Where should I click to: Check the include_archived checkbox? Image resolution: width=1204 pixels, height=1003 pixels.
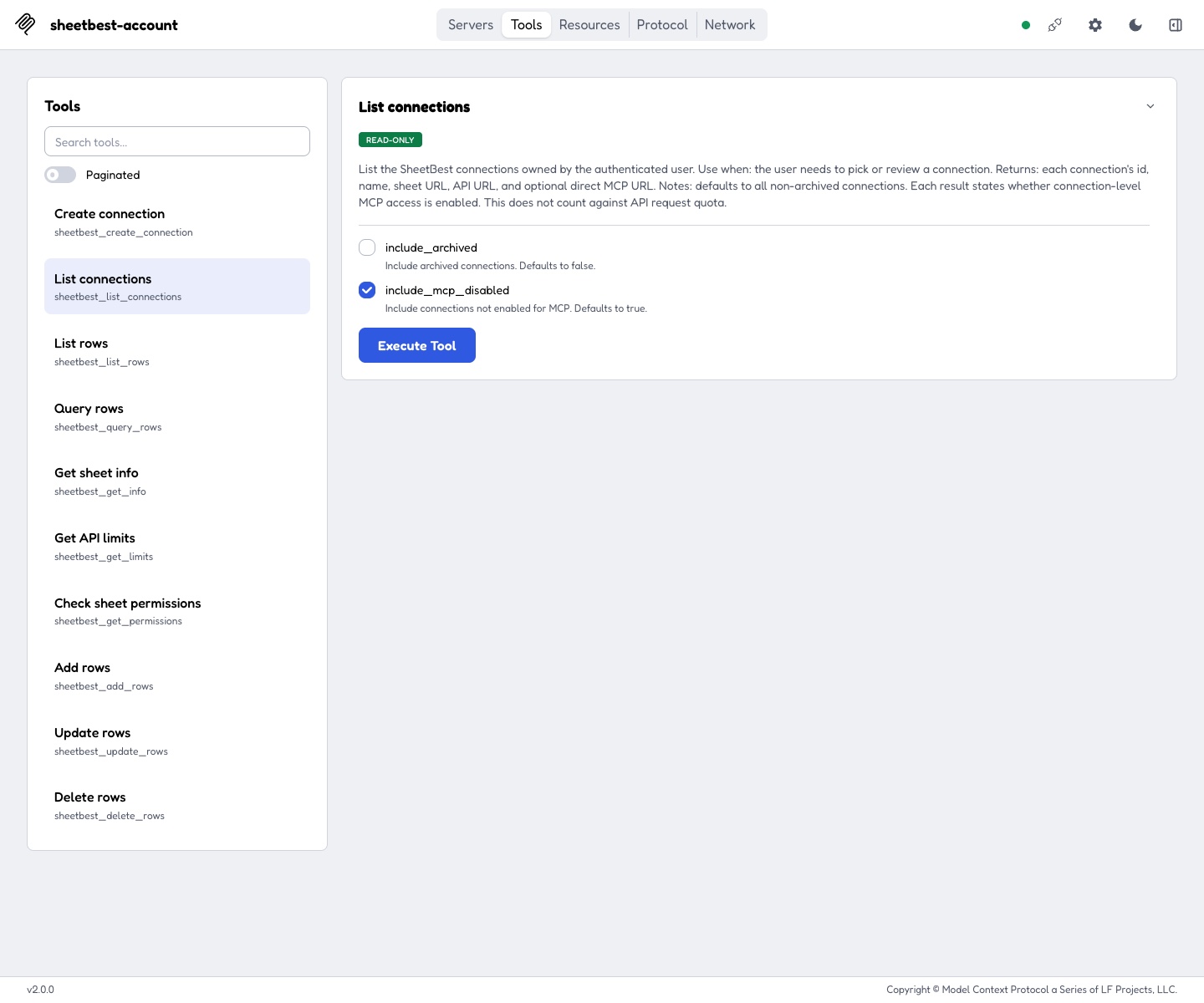[x=367, y=247]
